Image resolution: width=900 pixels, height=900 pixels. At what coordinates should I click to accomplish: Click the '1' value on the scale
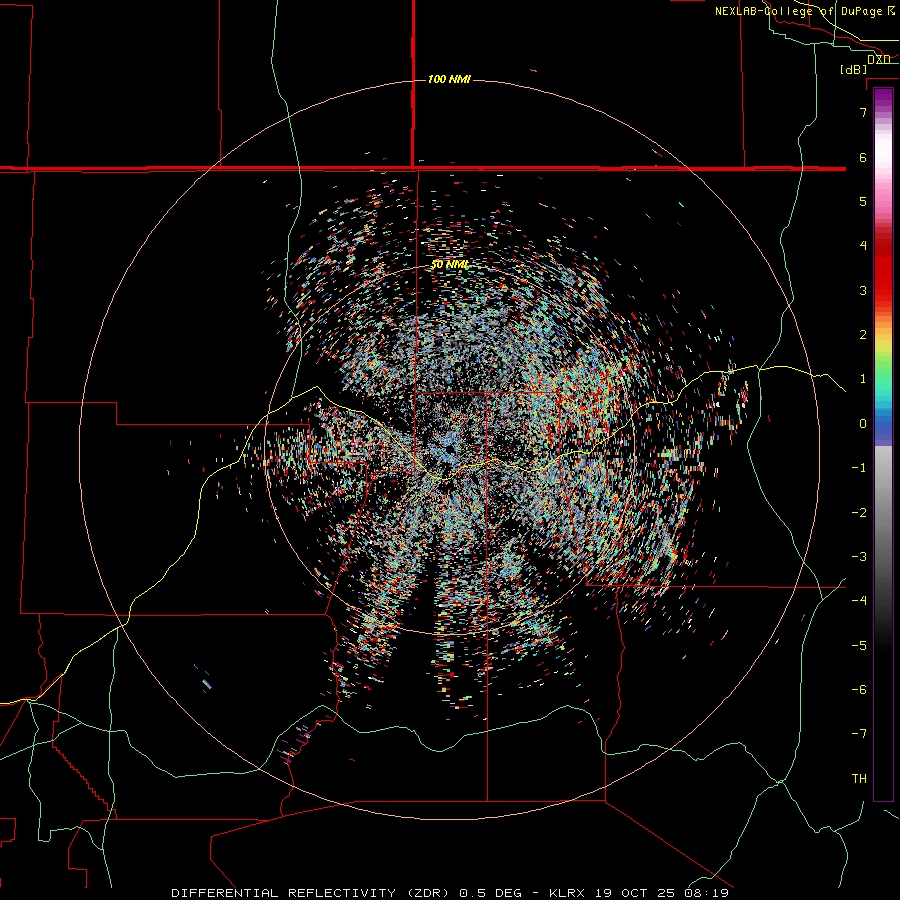(x=863, y=379)
